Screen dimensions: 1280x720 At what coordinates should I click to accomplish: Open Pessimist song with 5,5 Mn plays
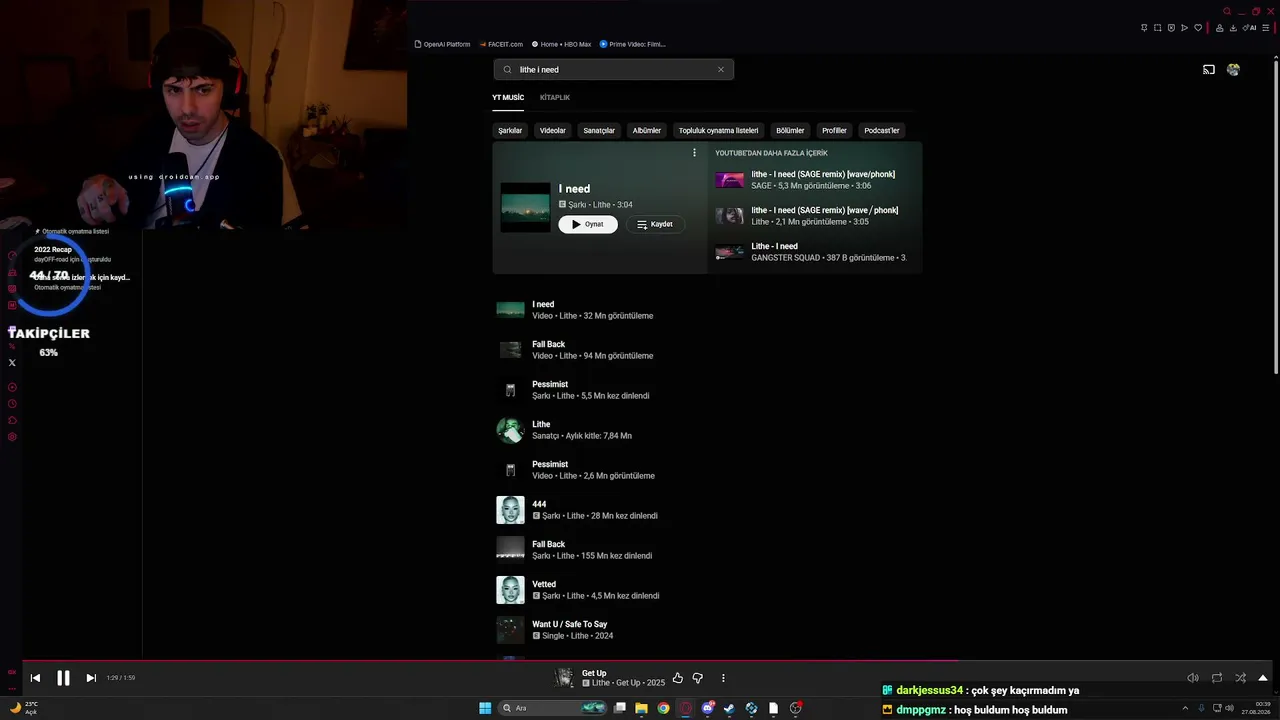tap(705, 390)
